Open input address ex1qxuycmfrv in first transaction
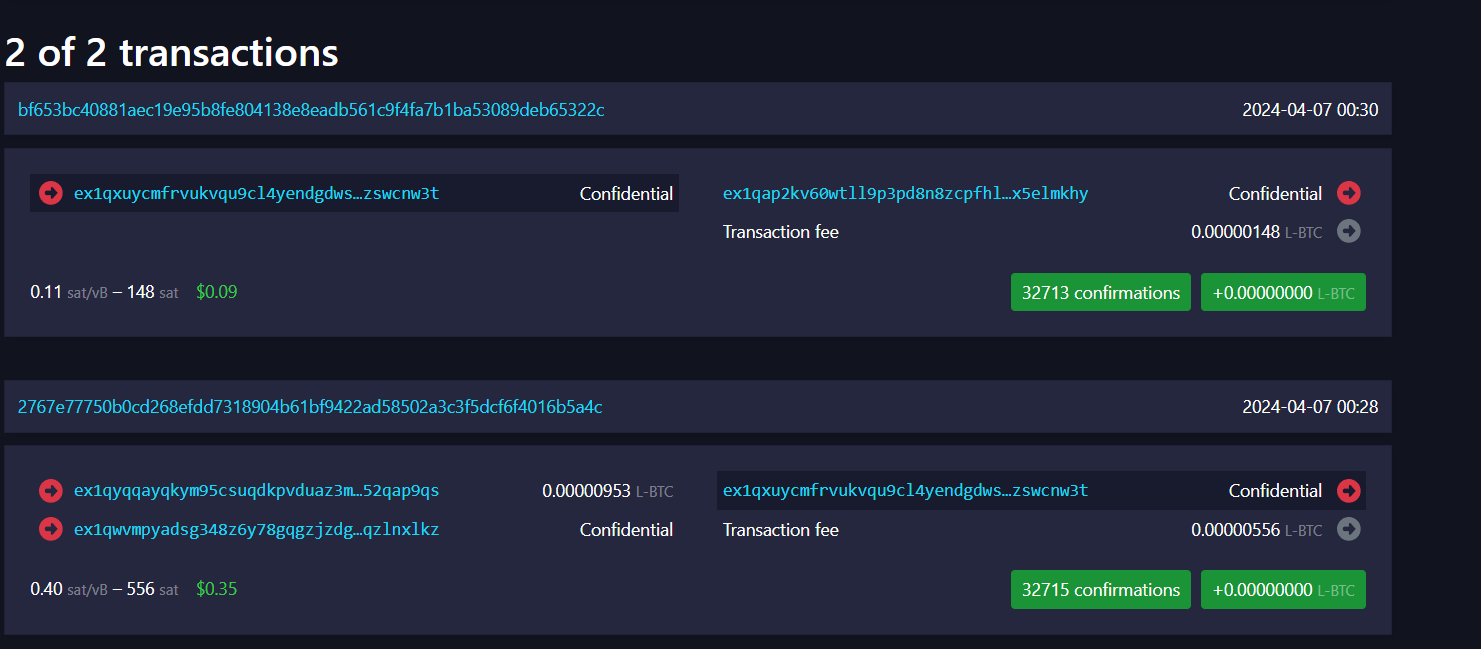This screenshot has height=649, width=1481. point(256,193)
